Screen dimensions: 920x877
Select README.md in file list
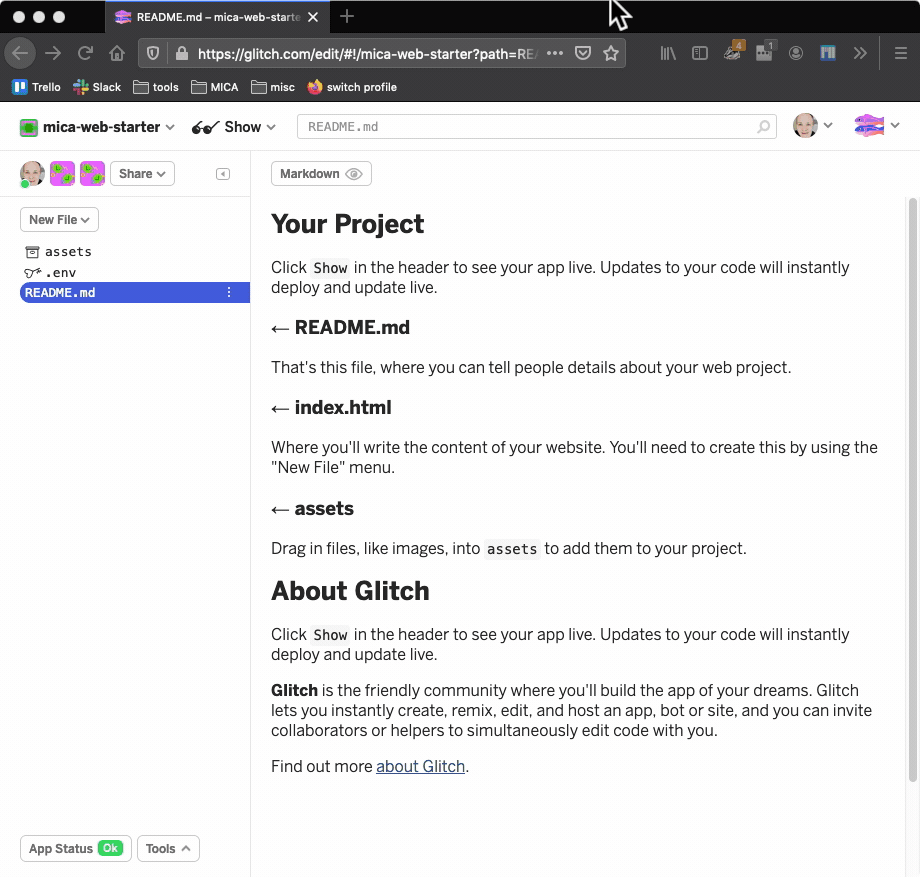pyautogui.click(x=134, y=292)
